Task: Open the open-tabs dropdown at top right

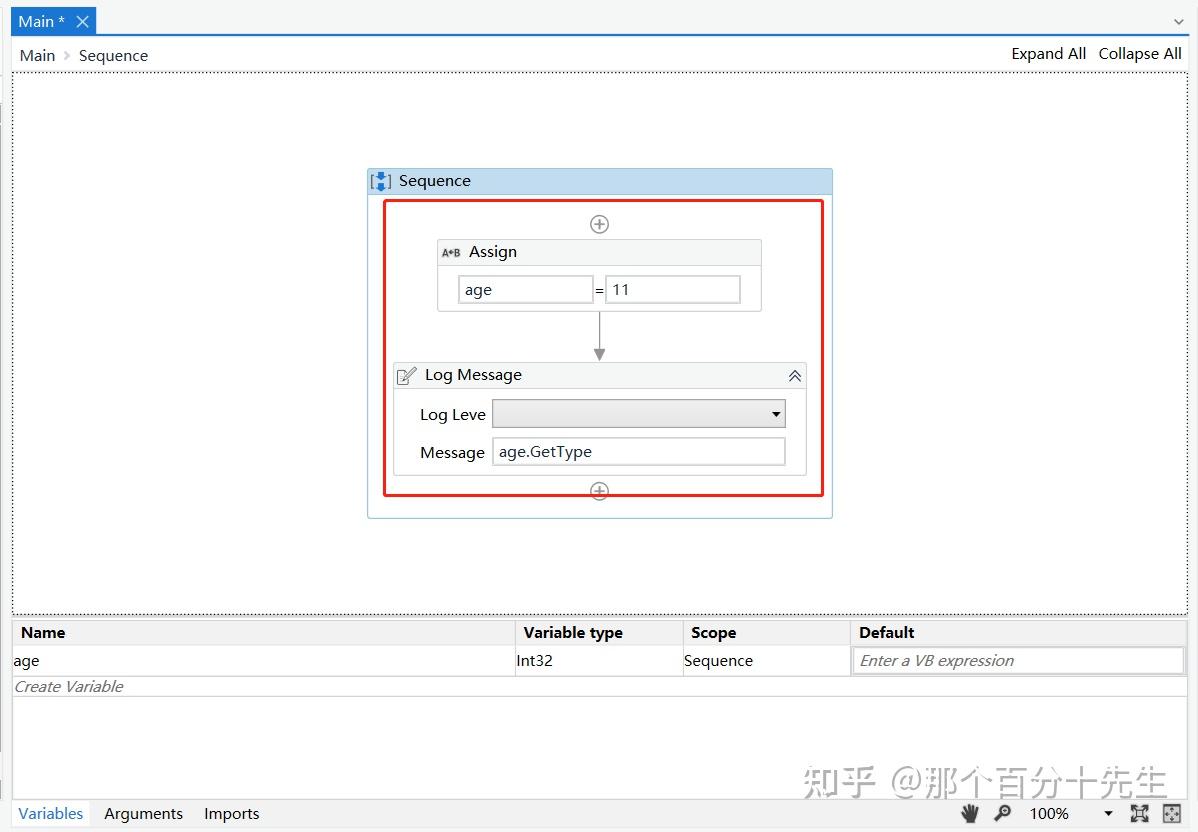Action: (1178, 21)
